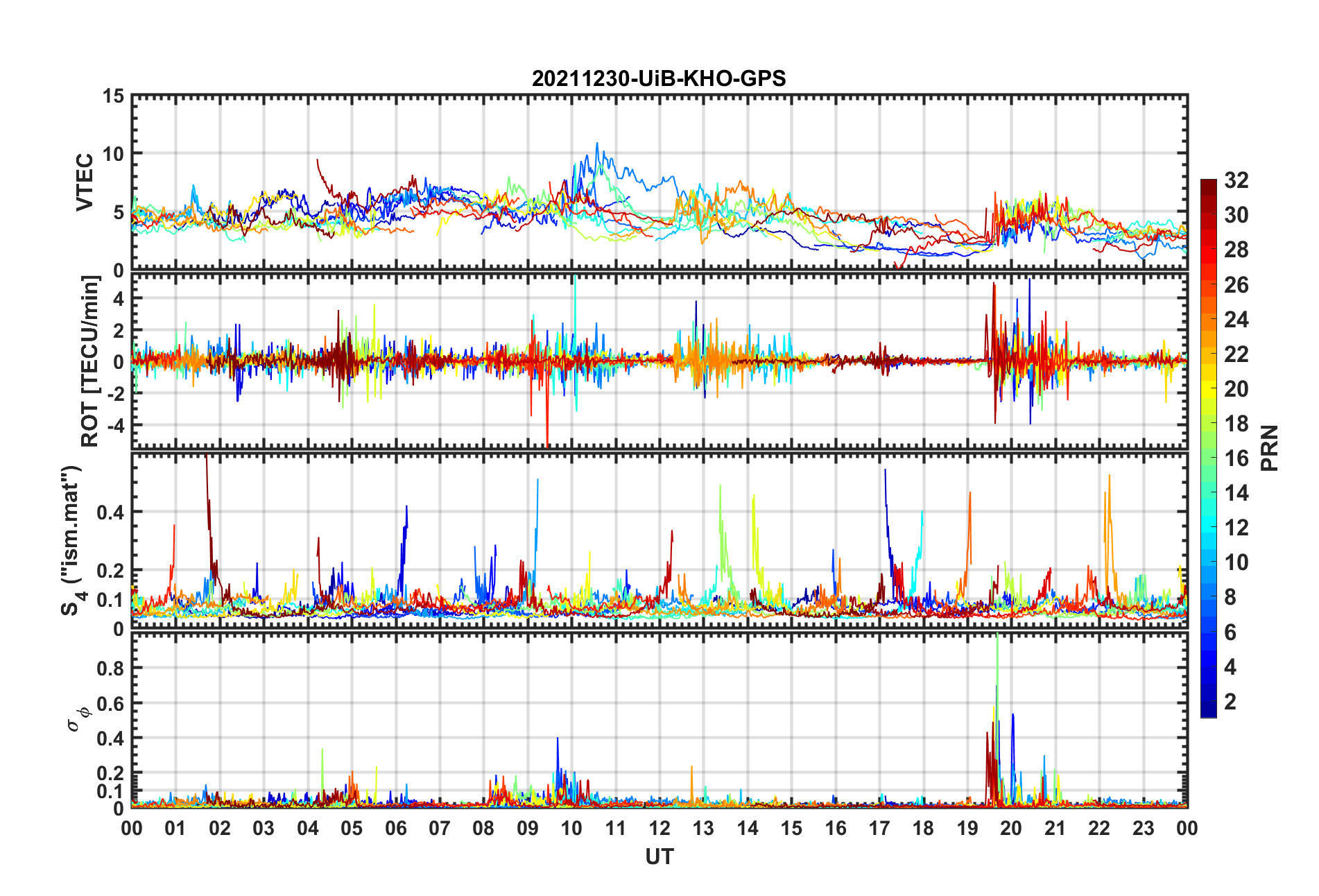Screen dimensions: 1319x896
Task: Click S4 y-axis tick 0.4
Action: pyautogui.click(x=110, y=512)
